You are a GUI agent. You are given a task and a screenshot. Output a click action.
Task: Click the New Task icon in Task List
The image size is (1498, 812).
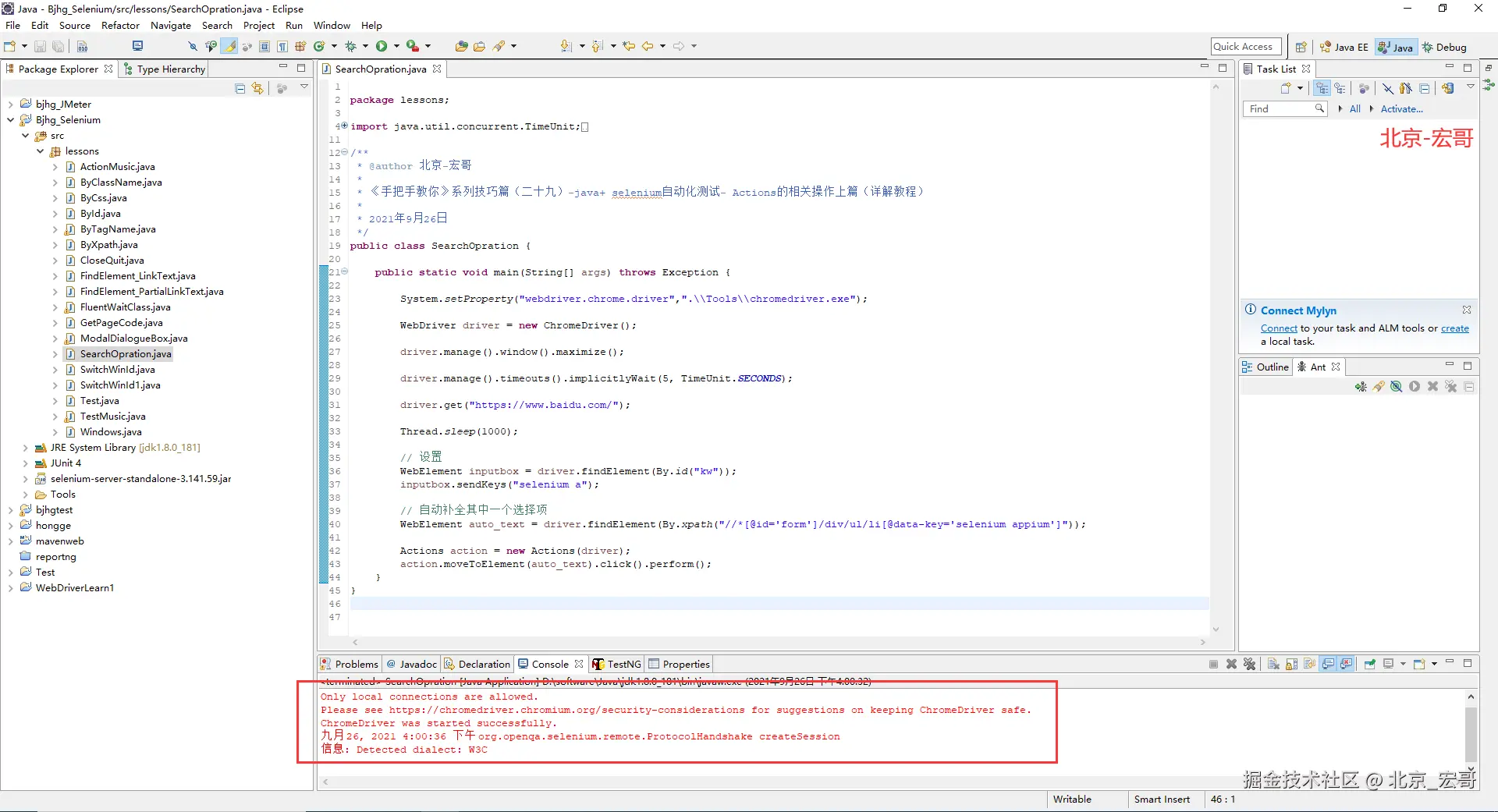pos(1286,89)
